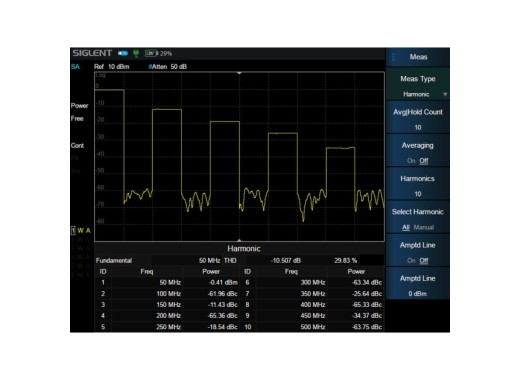Click the green power plug icon
The height and width of the screenshot is (380, 520).
136,53
